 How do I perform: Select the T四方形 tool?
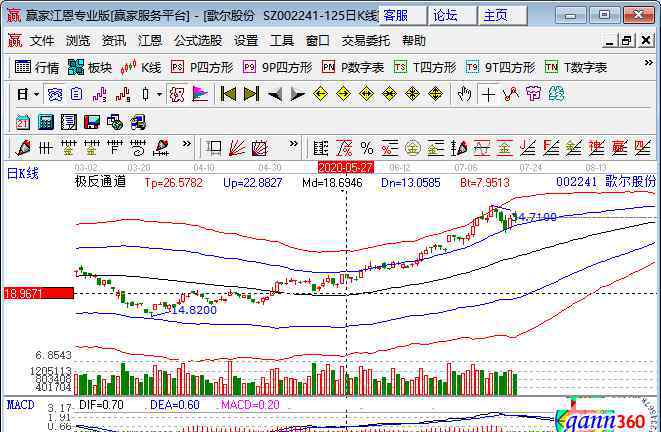pos(425,67)
